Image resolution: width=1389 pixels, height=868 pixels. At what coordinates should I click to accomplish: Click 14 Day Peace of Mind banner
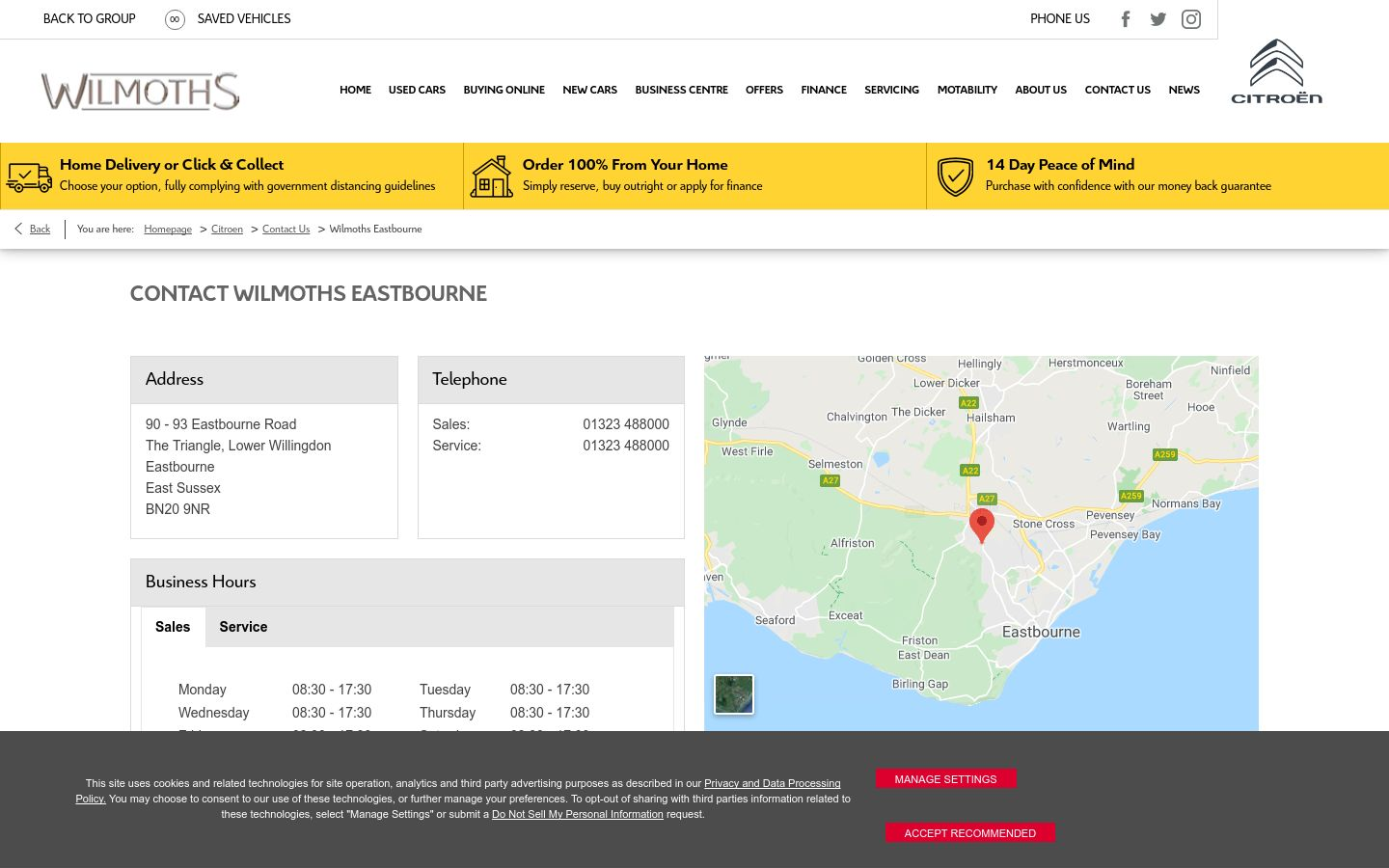[1157, 176]
